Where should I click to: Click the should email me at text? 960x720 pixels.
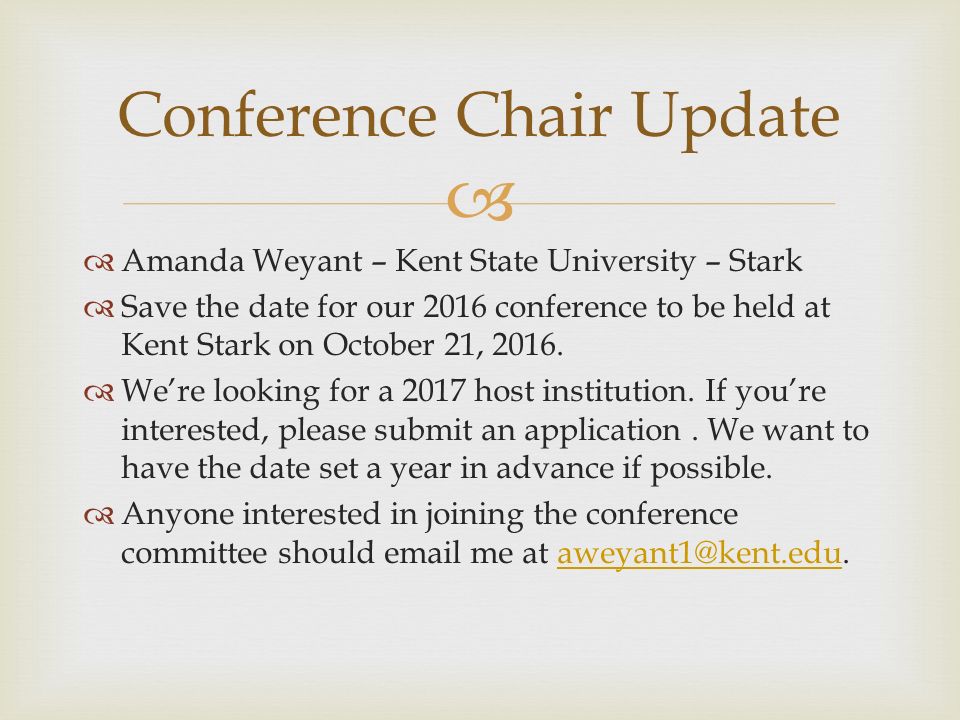tap(413, 553)
